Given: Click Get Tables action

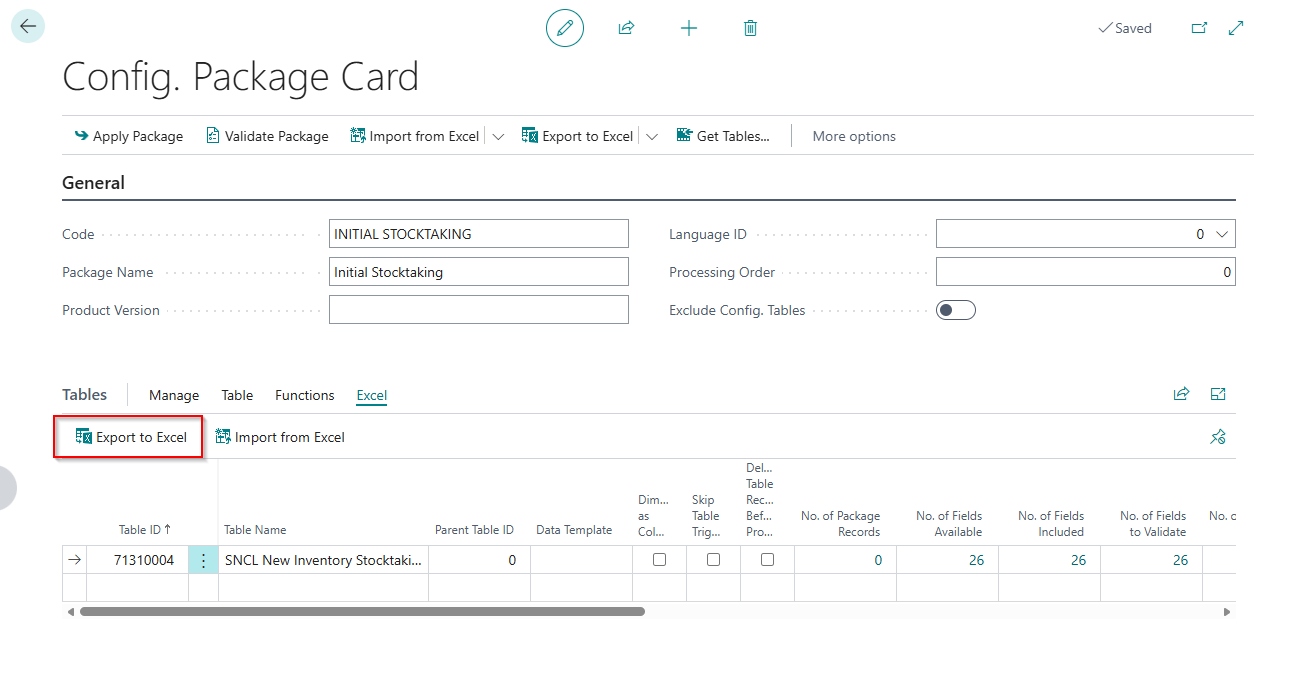Looking at the screenshot, I should (723, 136).
